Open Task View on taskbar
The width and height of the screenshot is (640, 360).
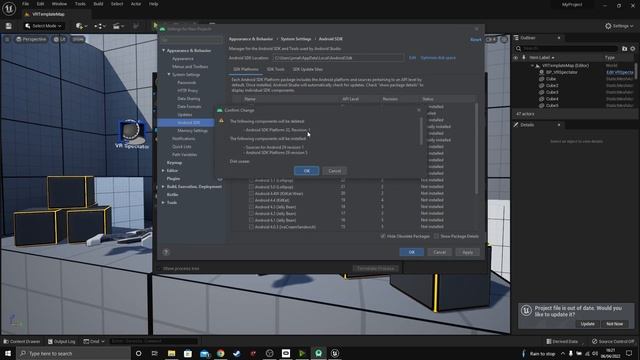click(x=155, y=353)
